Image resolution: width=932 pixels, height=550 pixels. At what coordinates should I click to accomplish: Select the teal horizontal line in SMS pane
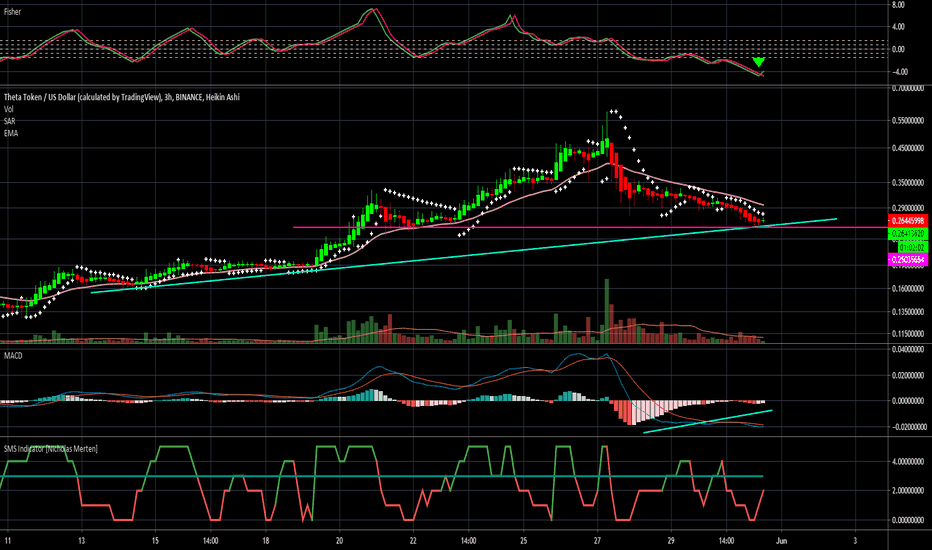pos(382,476)
